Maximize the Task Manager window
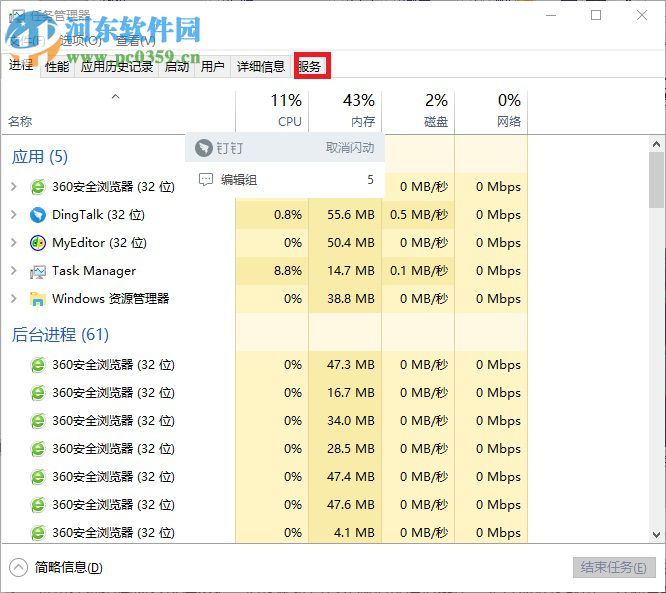This screenshot has width=666, height=593. tap(596, 16)
